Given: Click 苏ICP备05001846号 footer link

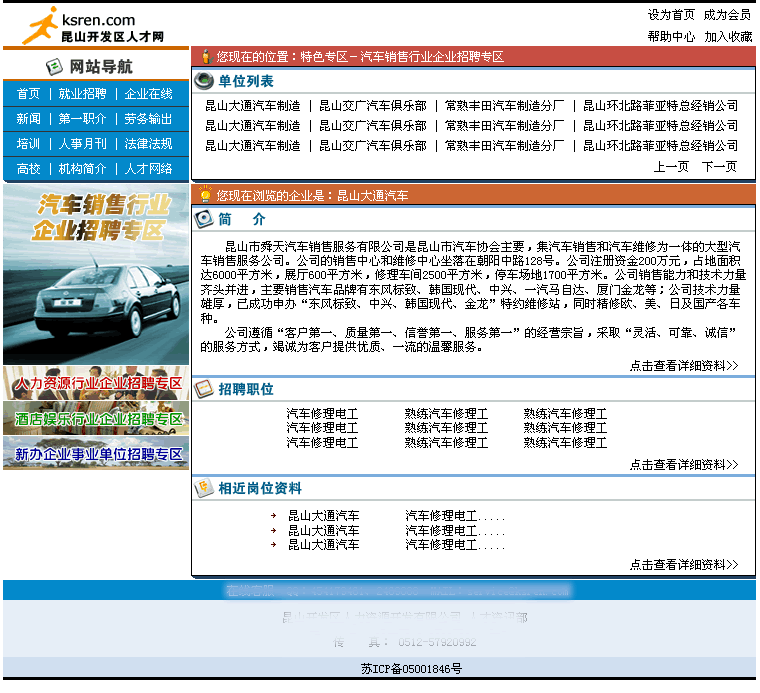Looking at the screenshot, I should [x=411, y=669].
